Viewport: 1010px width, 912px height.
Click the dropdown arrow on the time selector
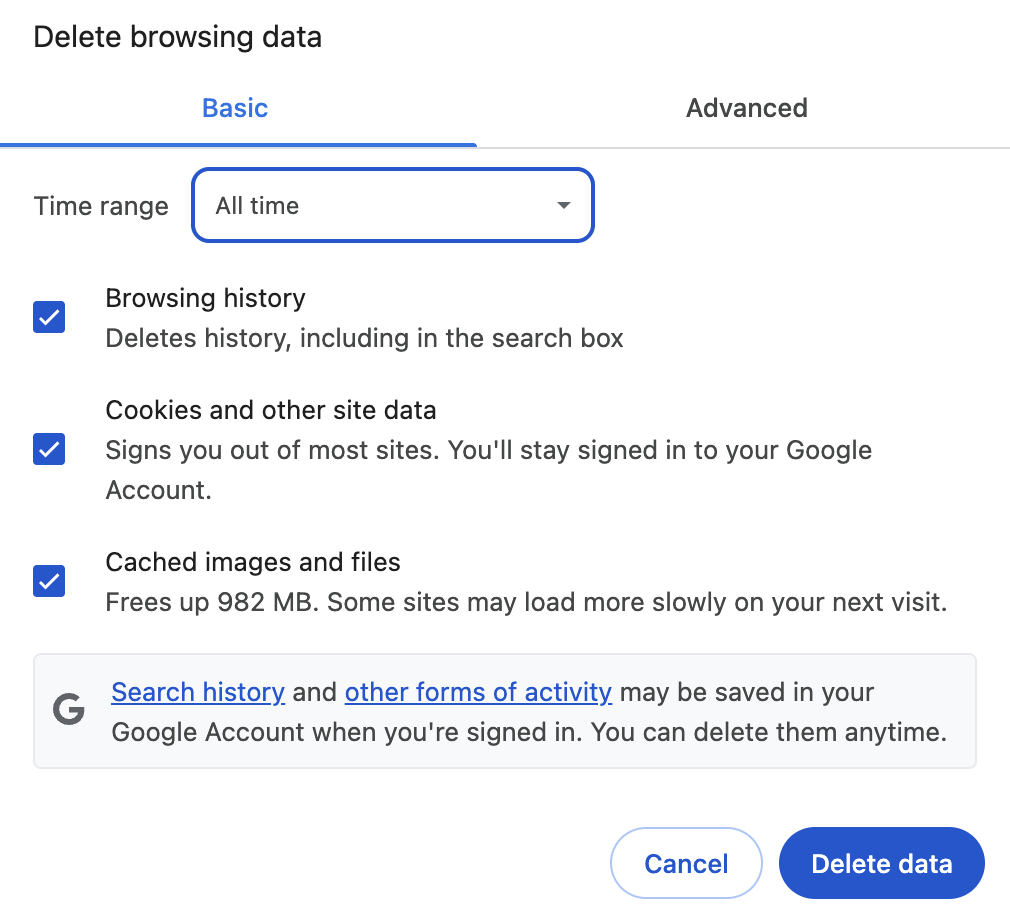click(562, 205)
